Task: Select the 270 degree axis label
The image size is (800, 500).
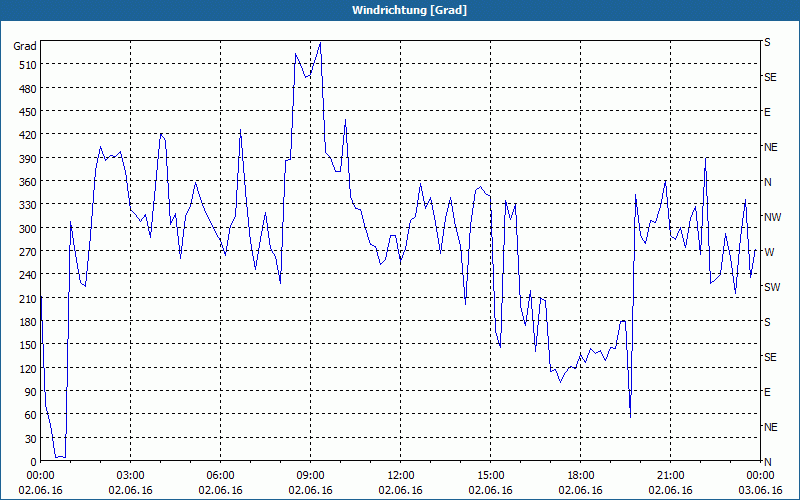Action: pyautogui.click(x=28, y=252)
